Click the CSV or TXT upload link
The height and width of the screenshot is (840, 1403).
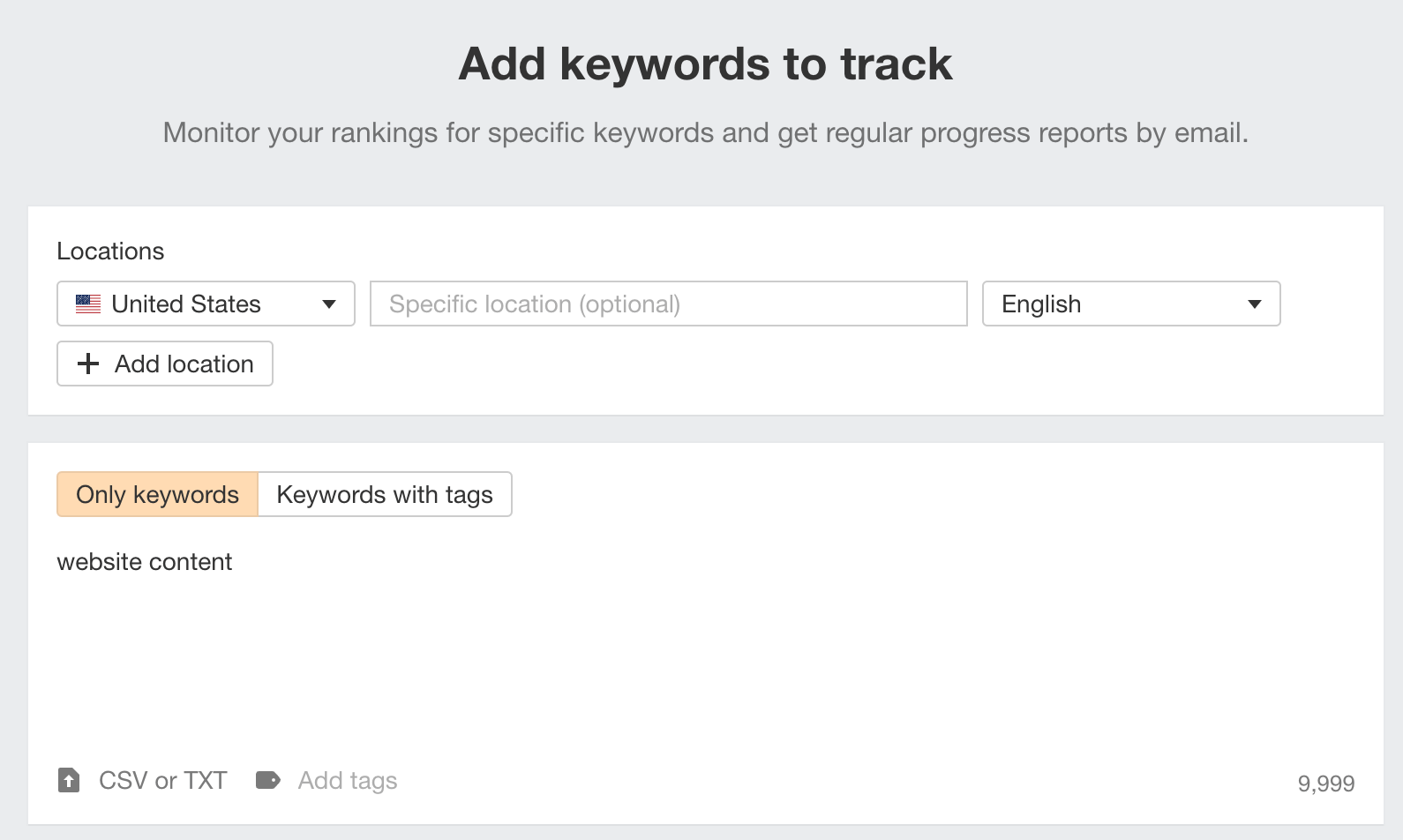pyautogui.click(x=161, y=780)
